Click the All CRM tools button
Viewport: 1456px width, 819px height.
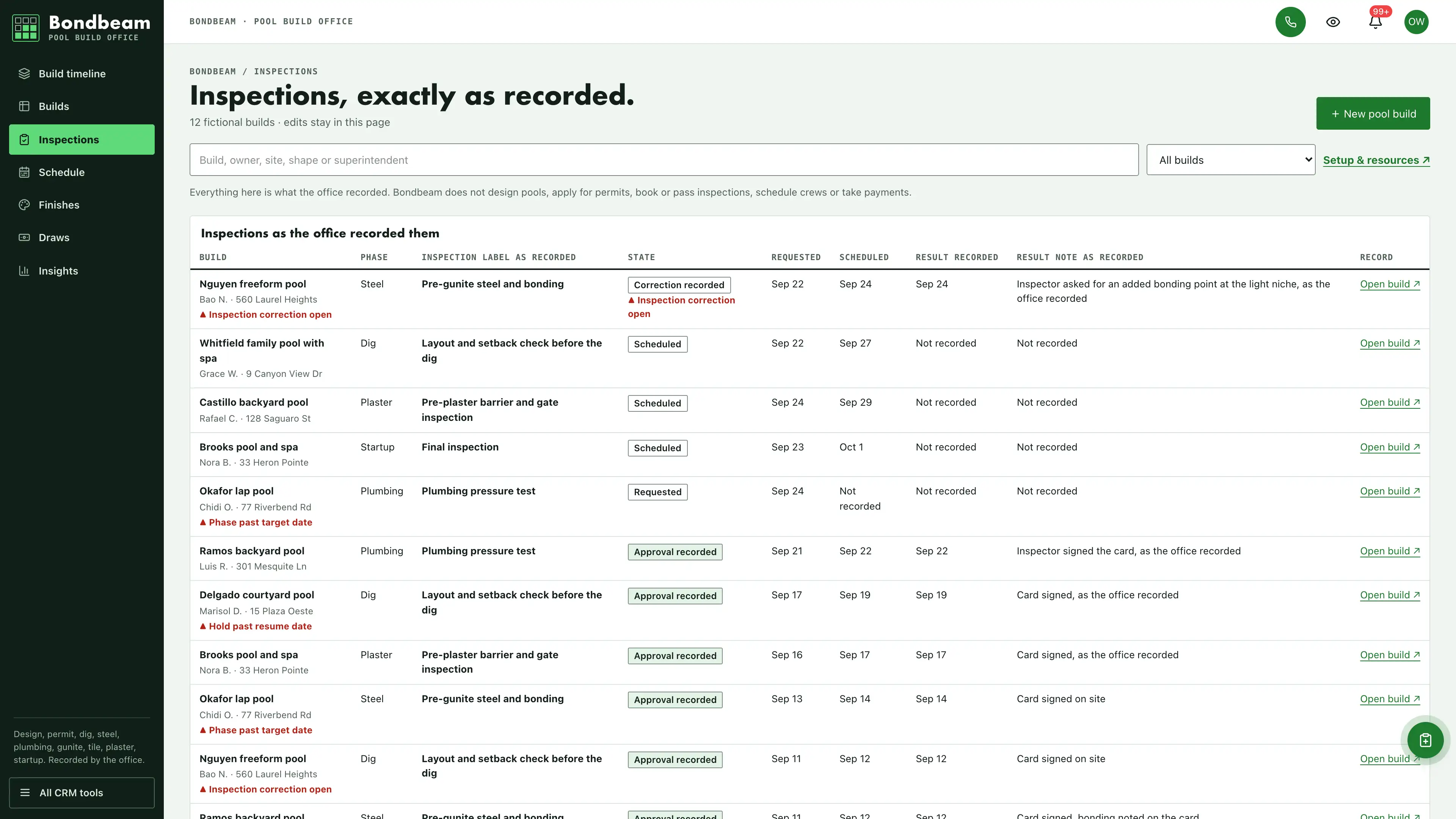pyautogui.click(x=82, y=792)
